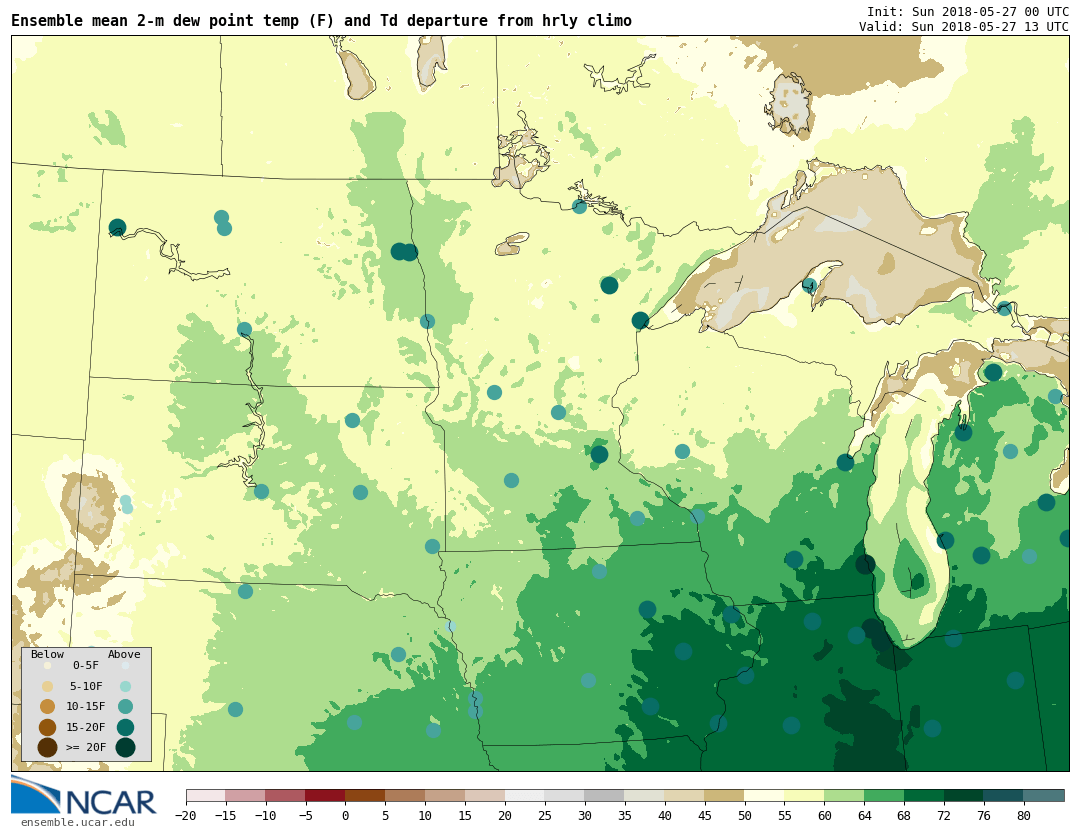Image resolution: width=1080 pixels, height=834 pixels.
Task: Click the Below 5-10F tan legend circle
Action: pyautogui.click(x=47, y=687)
